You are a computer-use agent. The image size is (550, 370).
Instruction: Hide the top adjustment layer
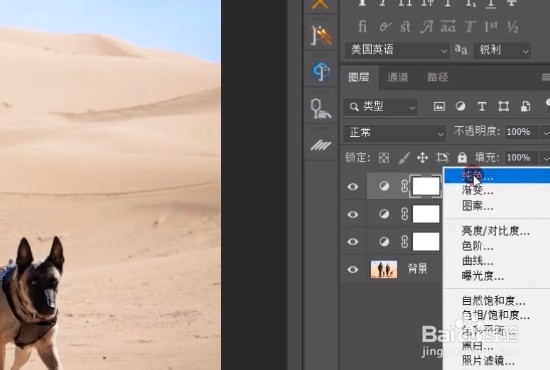pyautogui.click(x=353, y=186)
